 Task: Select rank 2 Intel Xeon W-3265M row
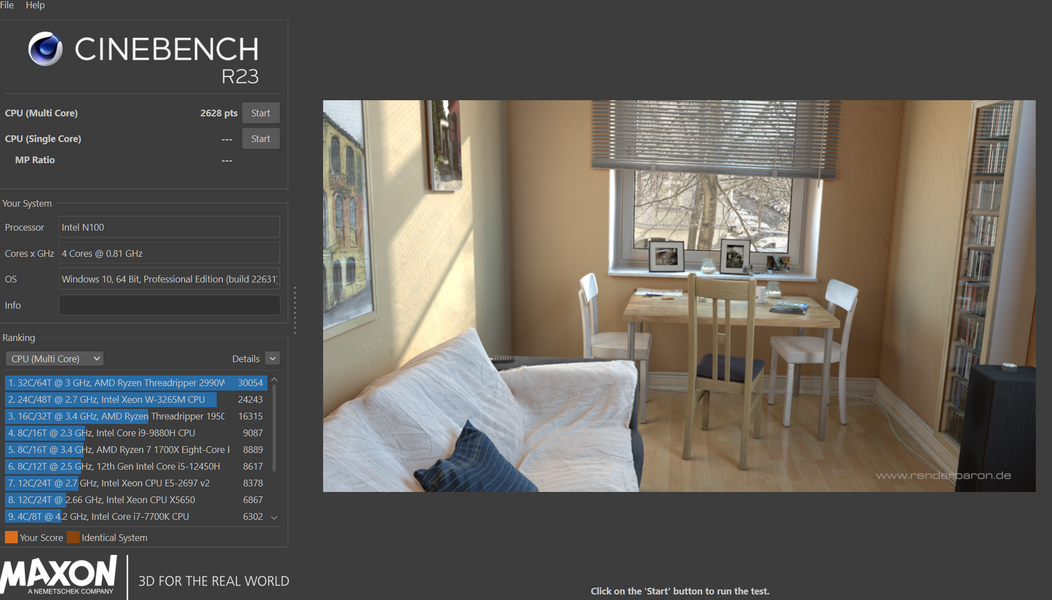click(x=136, y=399)
